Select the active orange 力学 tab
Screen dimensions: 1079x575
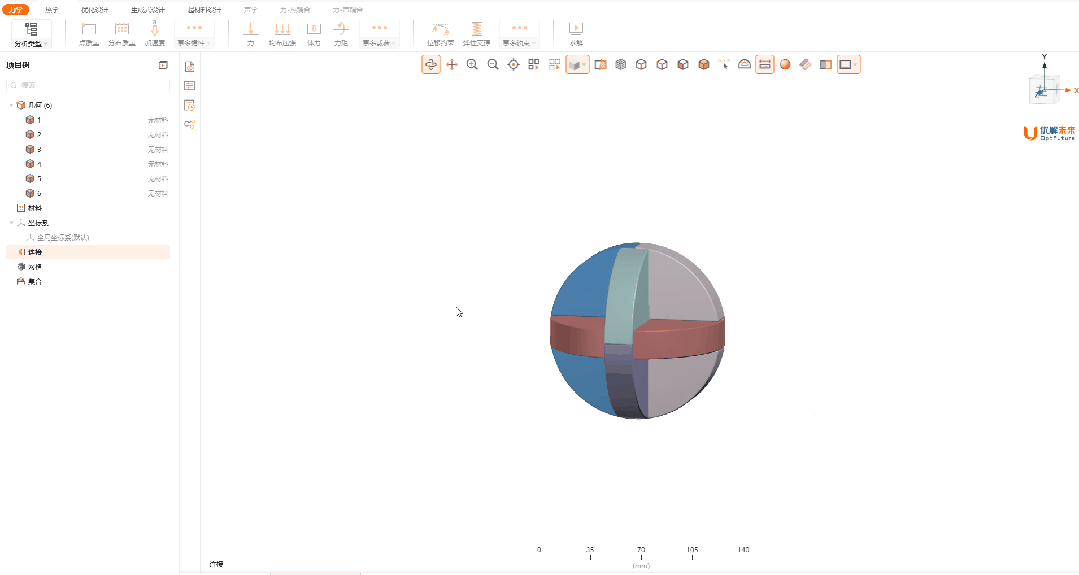(x=15, y=10)
